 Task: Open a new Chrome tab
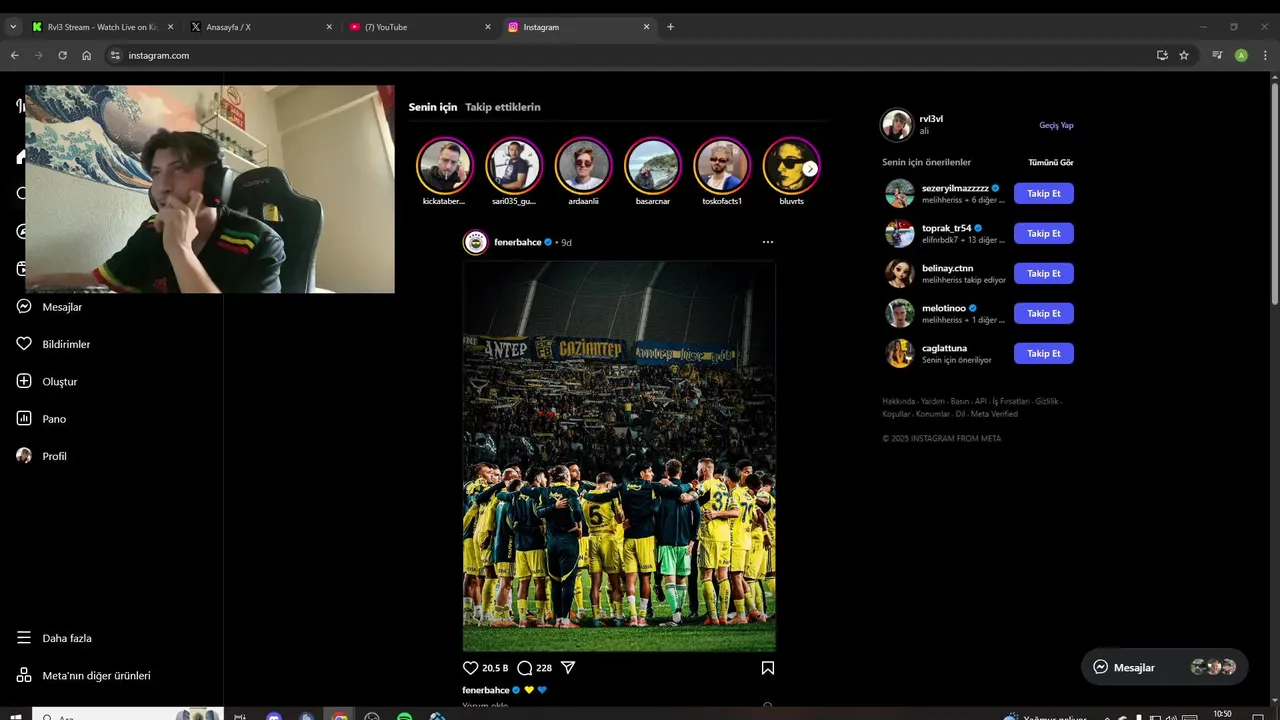pos(670,27)
